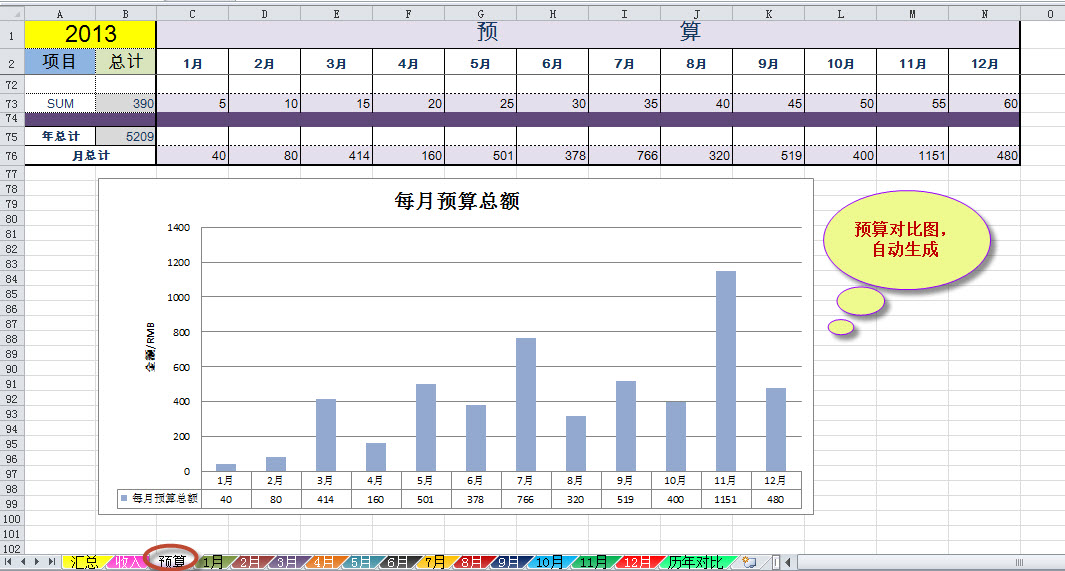Click the SUM label cell
Image resolution: width=1065 pixels, height=571 pixels.
click(x=60, y=103)
